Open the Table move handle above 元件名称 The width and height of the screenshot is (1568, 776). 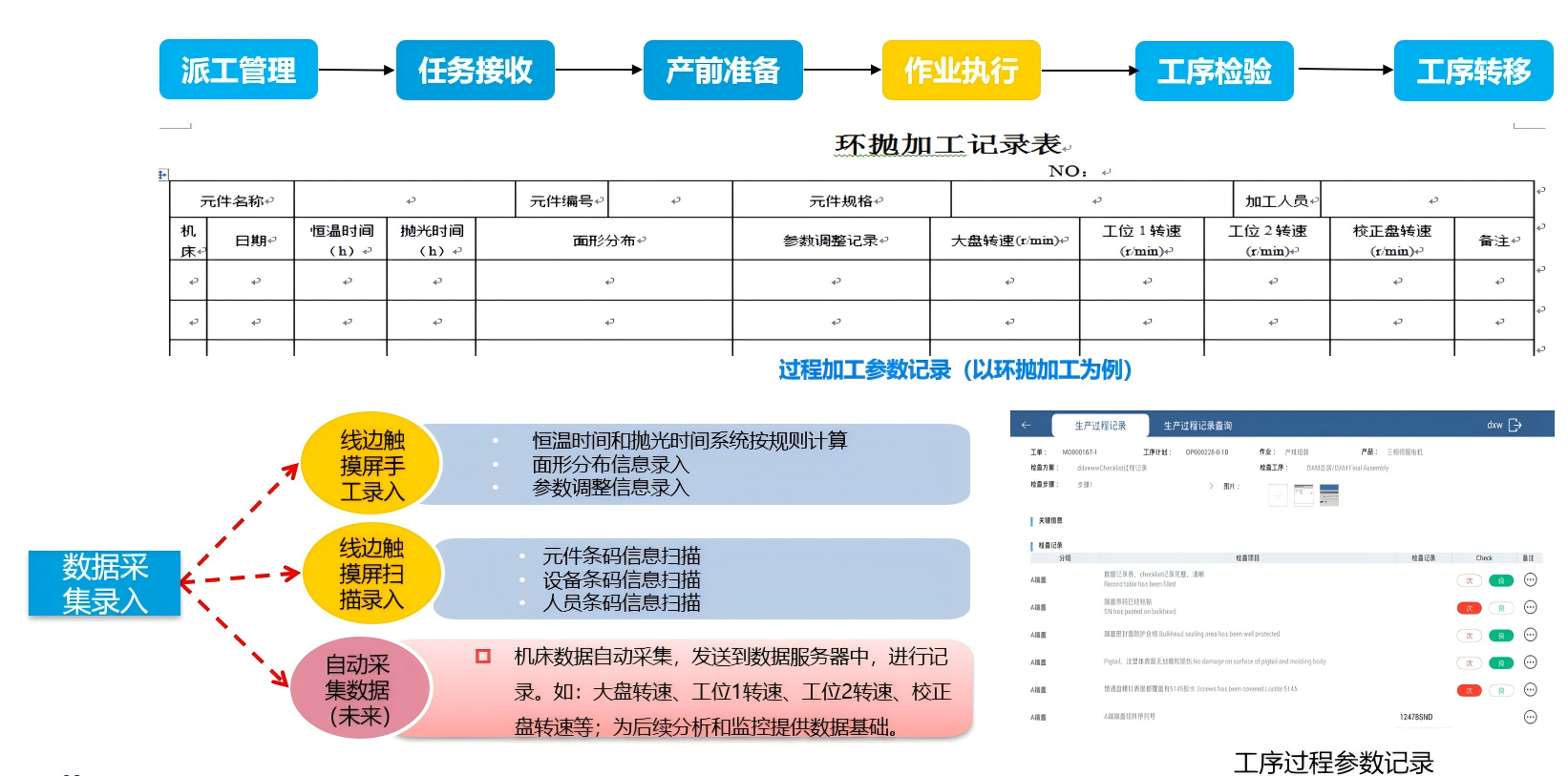point(162,175)
